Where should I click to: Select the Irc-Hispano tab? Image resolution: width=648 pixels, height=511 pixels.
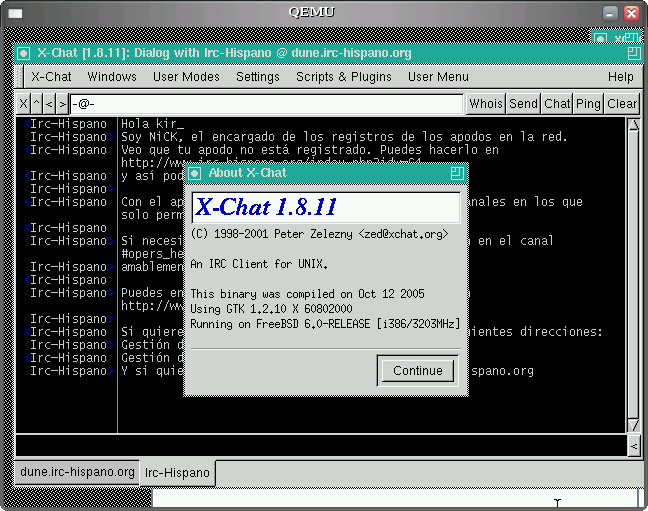click(x=177, y=473)
